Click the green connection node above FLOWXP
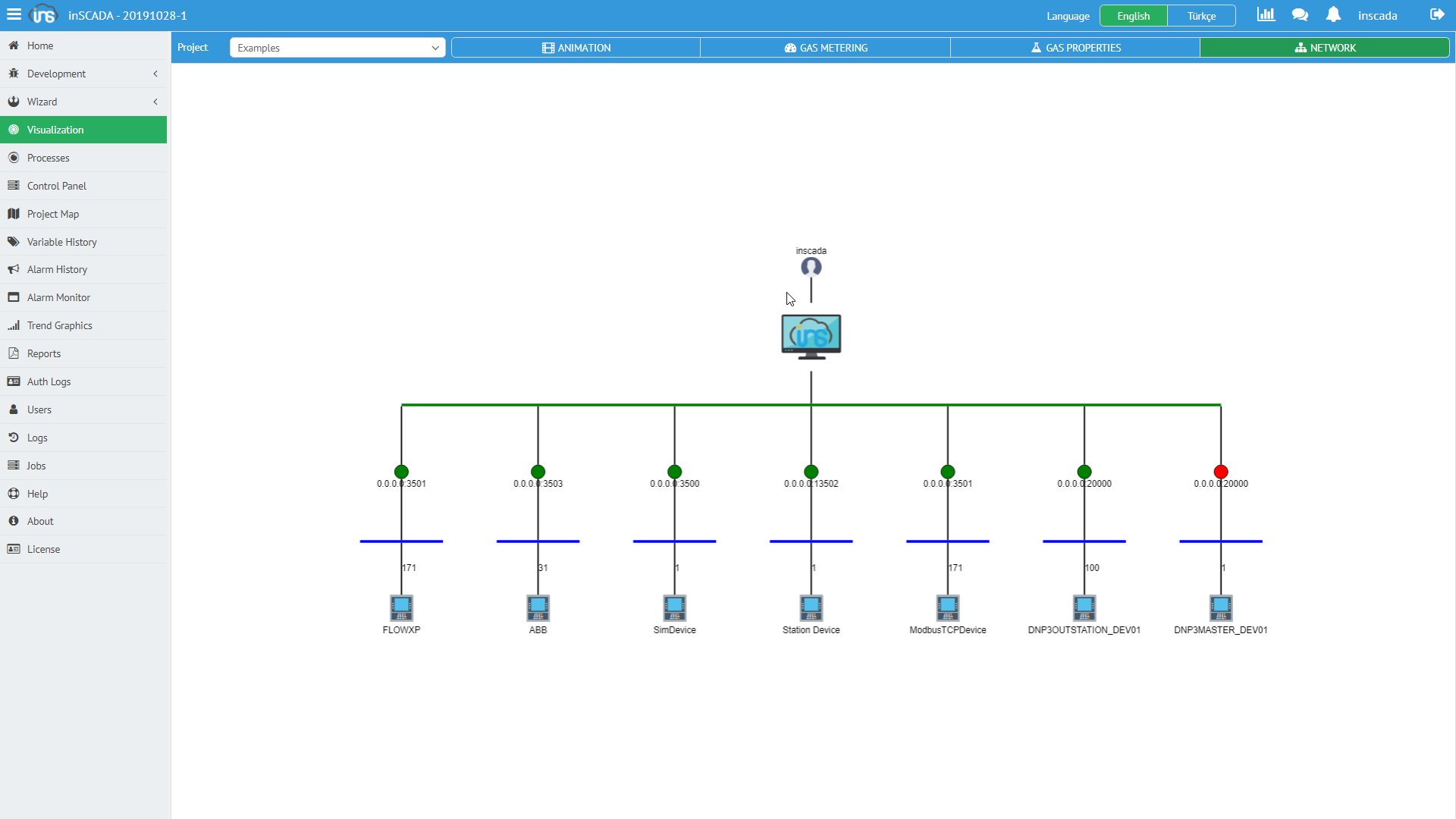This screenshot has height=819, width=1456. (x=401, y=472)
